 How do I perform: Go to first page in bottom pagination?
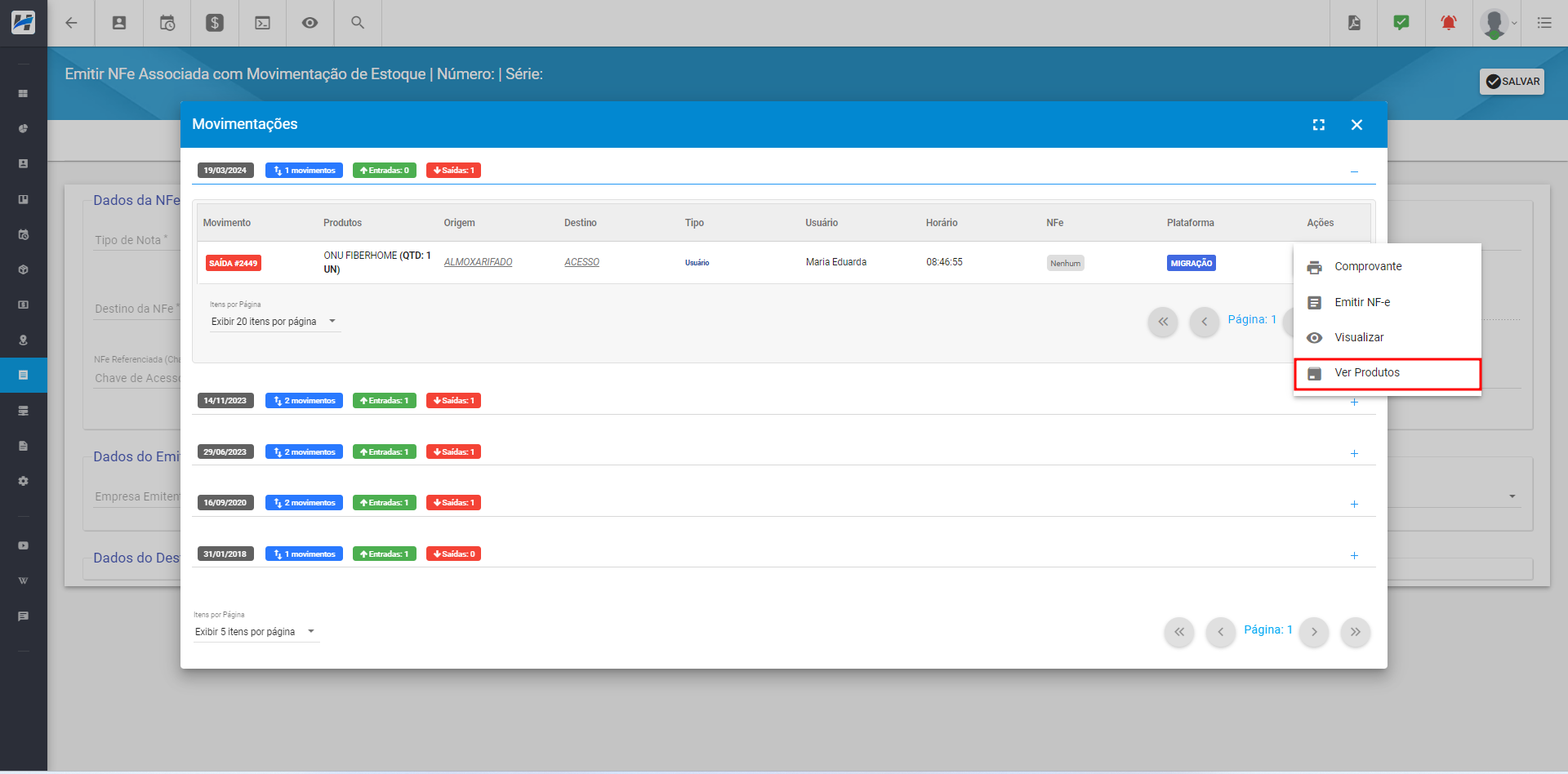tap(1179, 632)
